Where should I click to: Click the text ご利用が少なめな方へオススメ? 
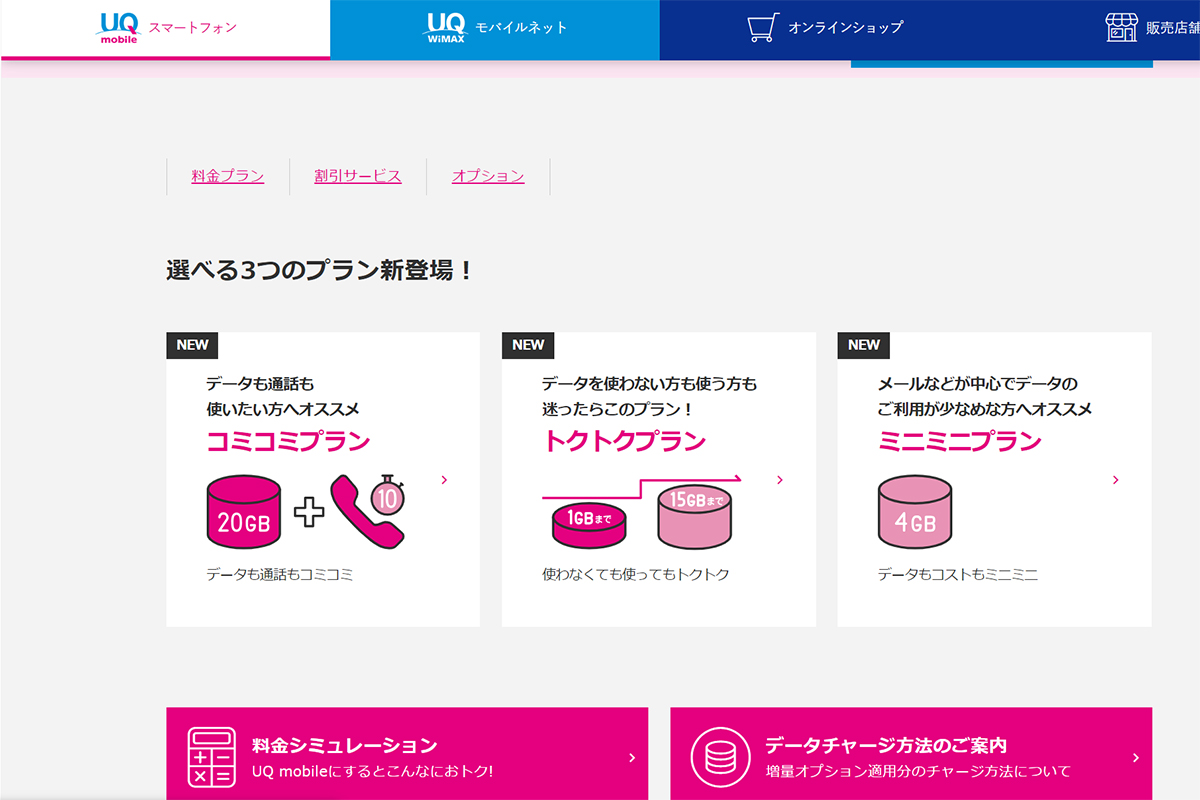(984, 409)
